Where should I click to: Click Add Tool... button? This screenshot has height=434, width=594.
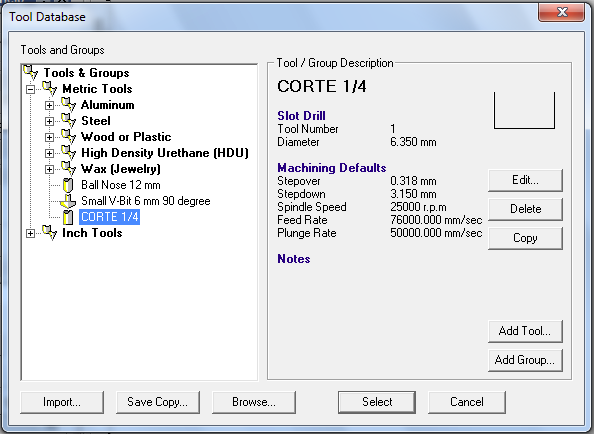525,331
